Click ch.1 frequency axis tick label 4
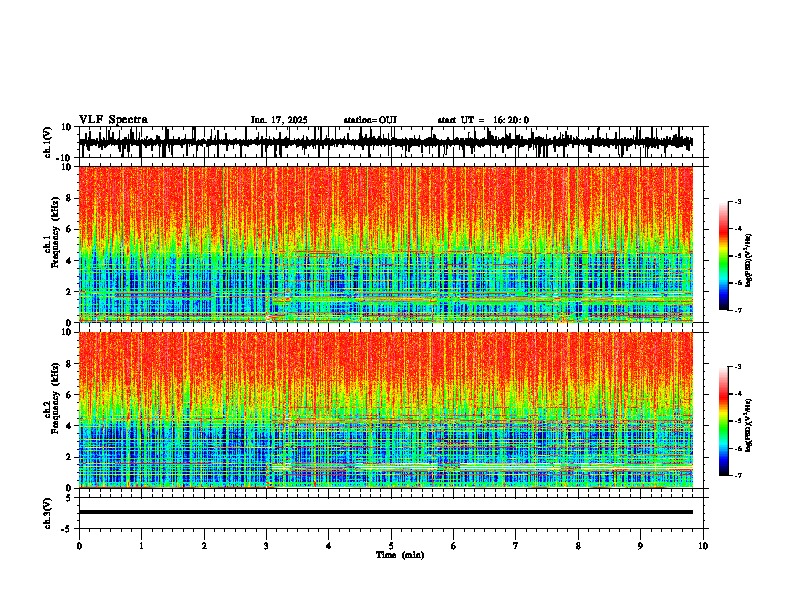The height and width of the screenshot is (612, 792). [69, 261]
